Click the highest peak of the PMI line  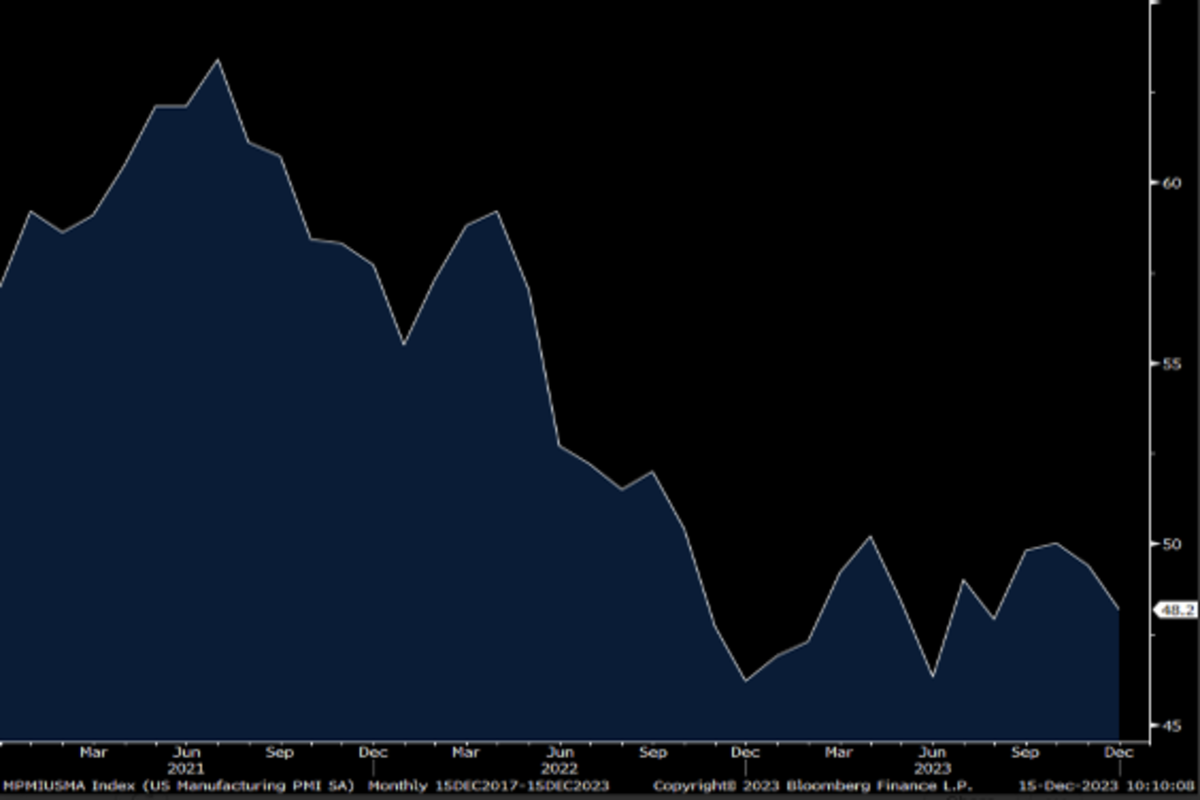[218, 60]
